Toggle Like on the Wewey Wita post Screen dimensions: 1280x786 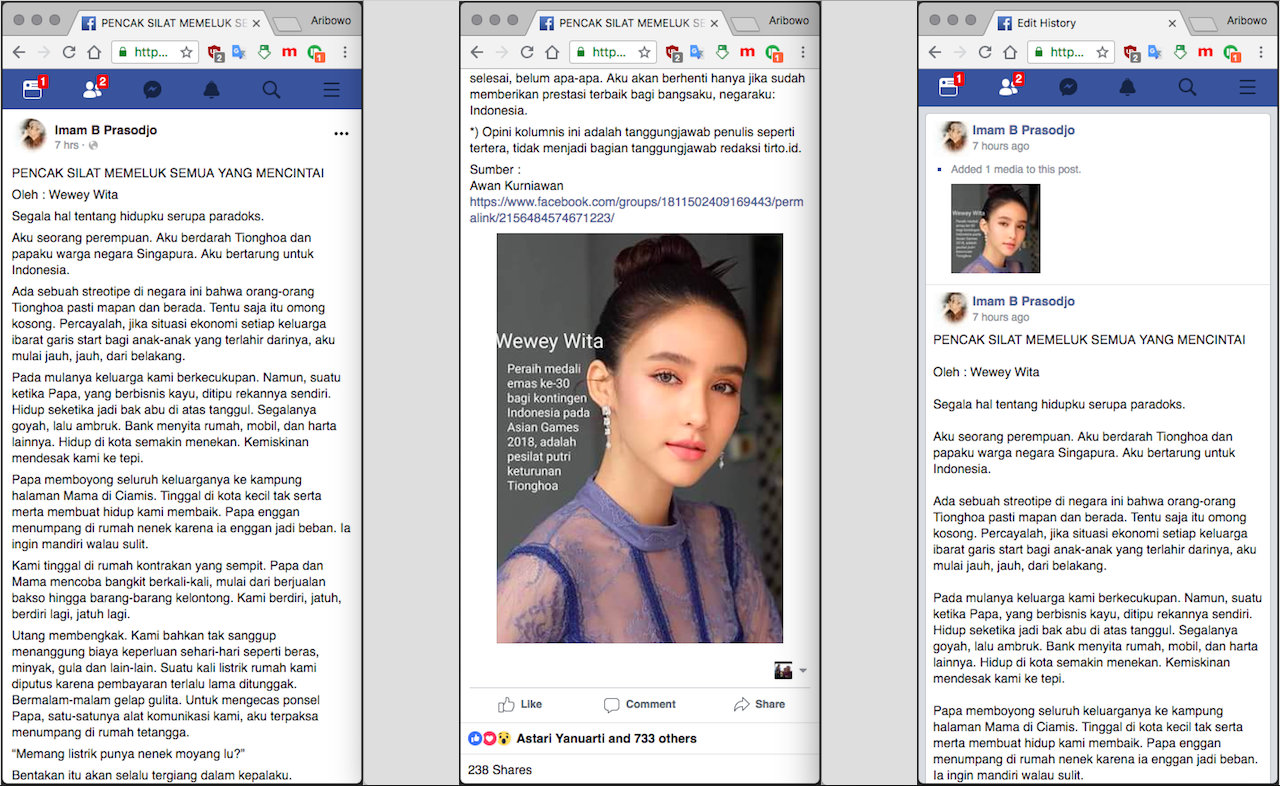click(520, 704)
